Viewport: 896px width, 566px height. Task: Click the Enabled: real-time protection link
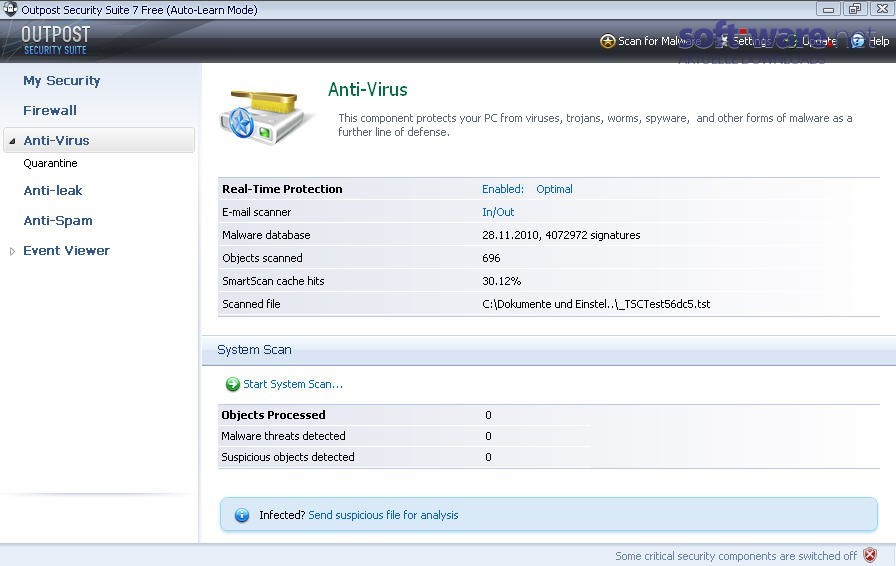coord(503,189)
